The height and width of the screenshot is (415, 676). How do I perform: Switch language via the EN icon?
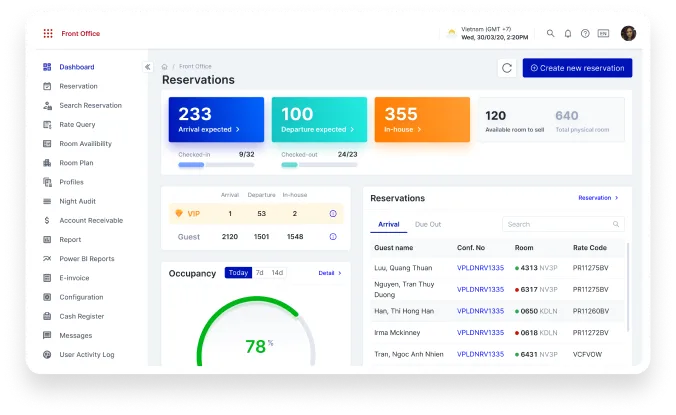pyautogui.click(x=603, y=33)
